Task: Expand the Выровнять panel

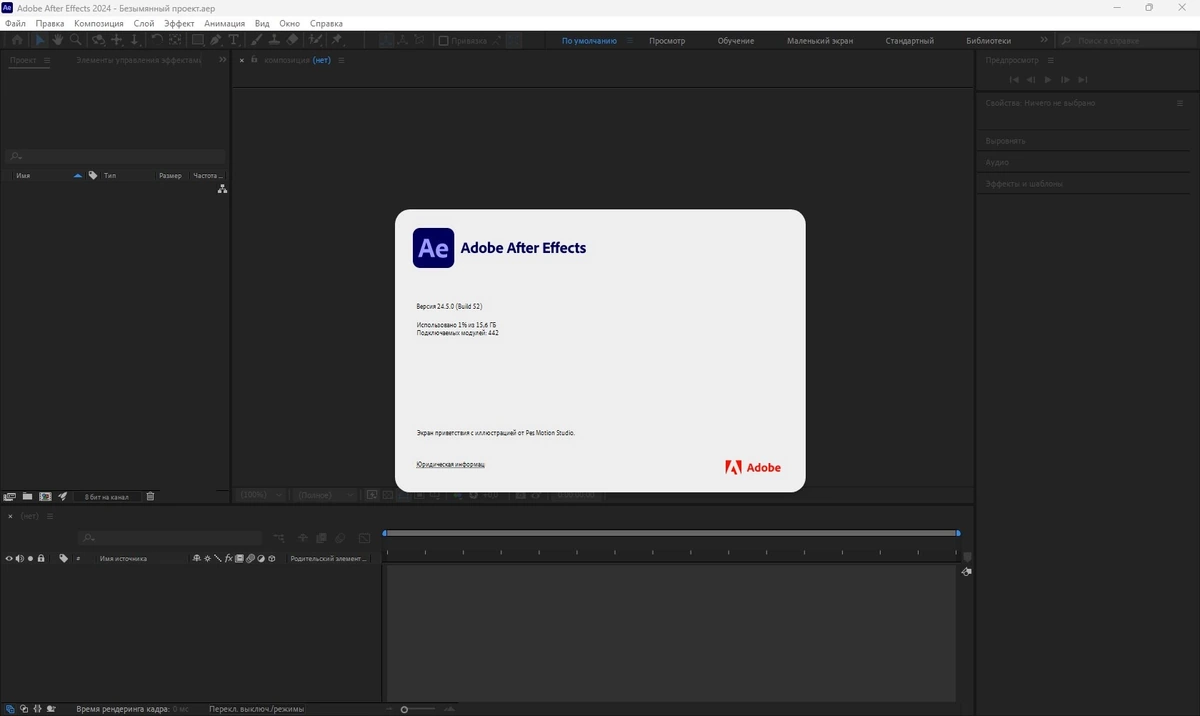Action: coord(1006,141)
